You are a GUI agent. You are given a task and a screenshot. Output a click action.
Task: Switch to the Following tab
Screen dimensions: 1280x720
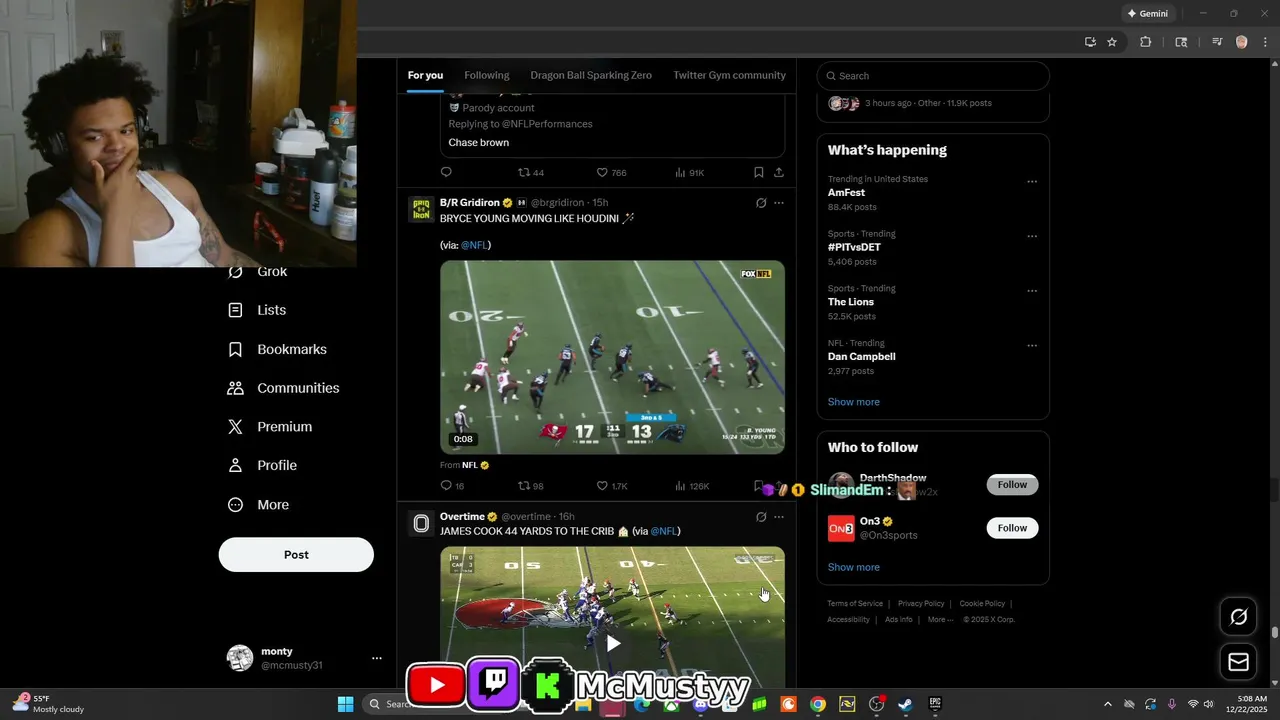[487, 75]
